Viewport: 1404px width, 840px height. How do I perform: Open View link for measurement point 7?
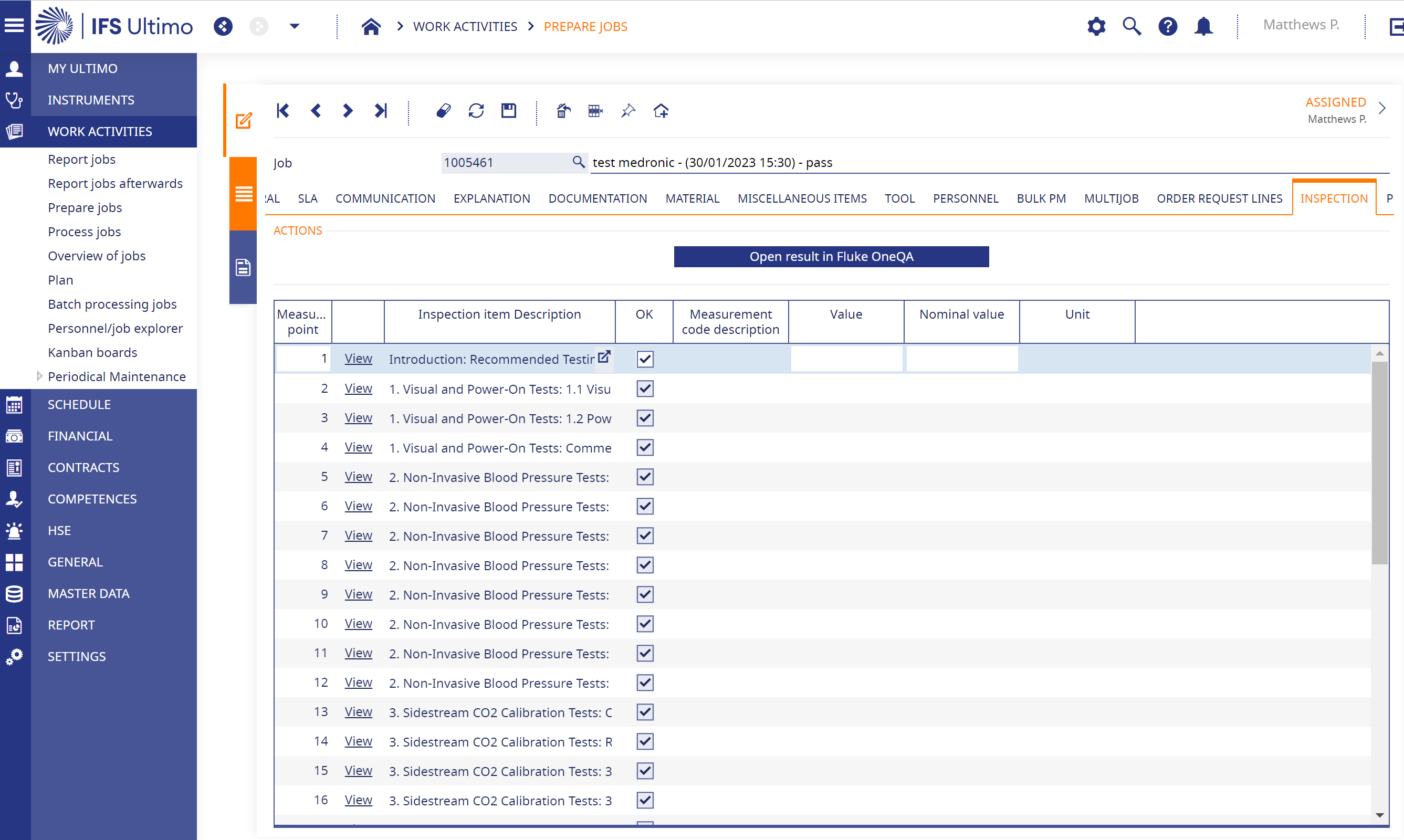[359, 535]
